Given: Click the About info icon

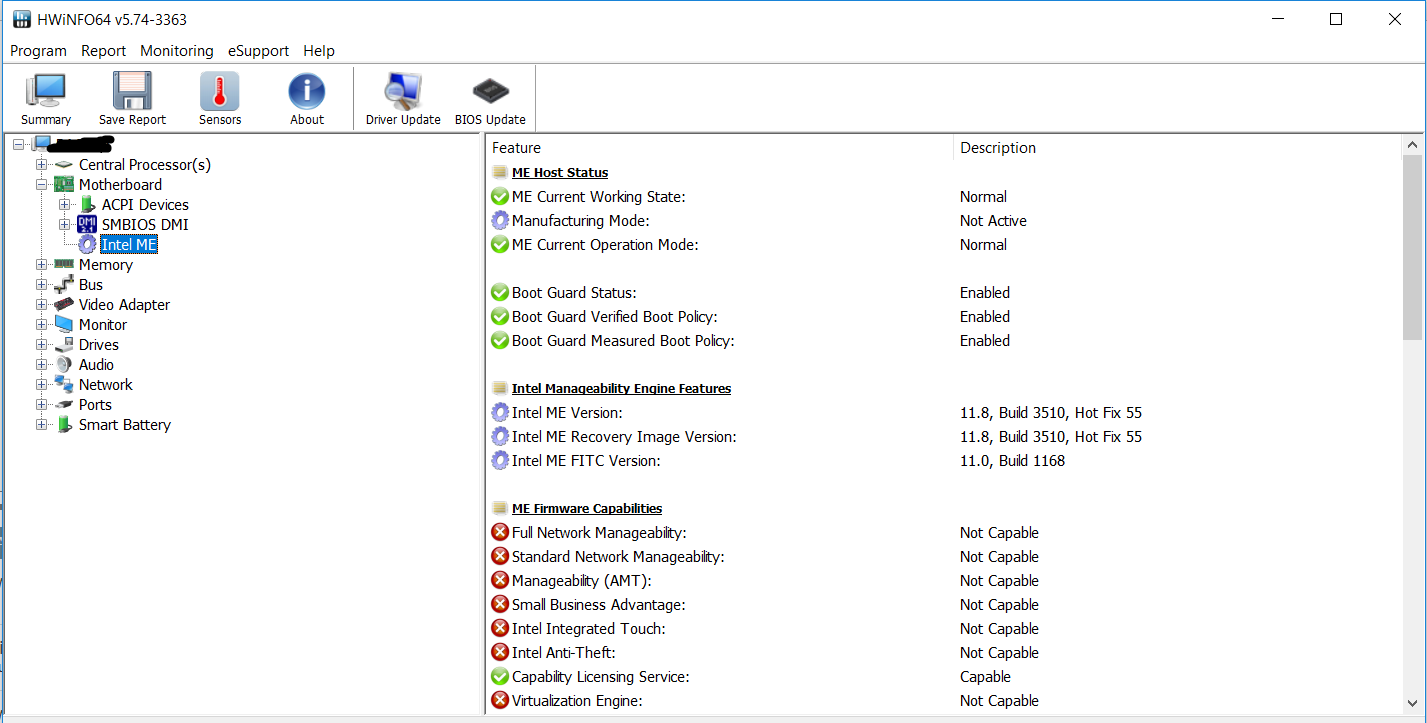Looking at the screenshot, I should tap(307, 99).
